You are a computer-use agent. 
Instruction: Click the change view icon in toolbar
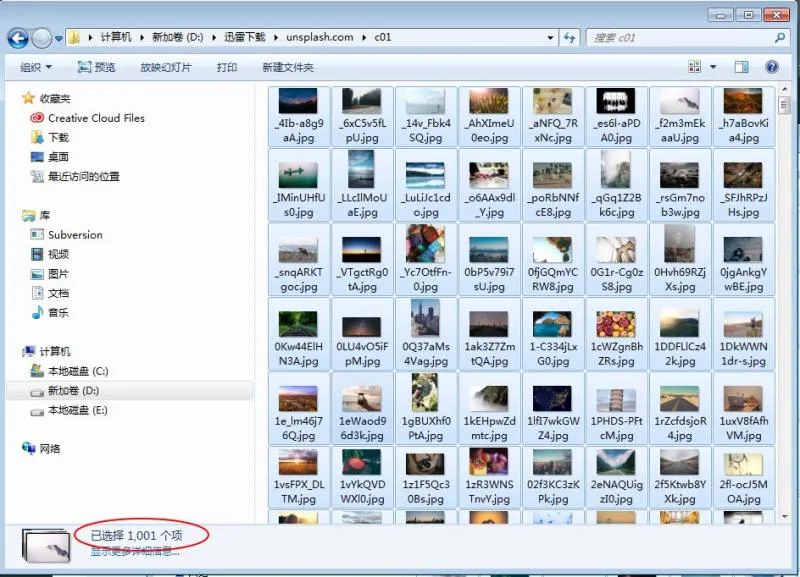(x=695, y=67)
